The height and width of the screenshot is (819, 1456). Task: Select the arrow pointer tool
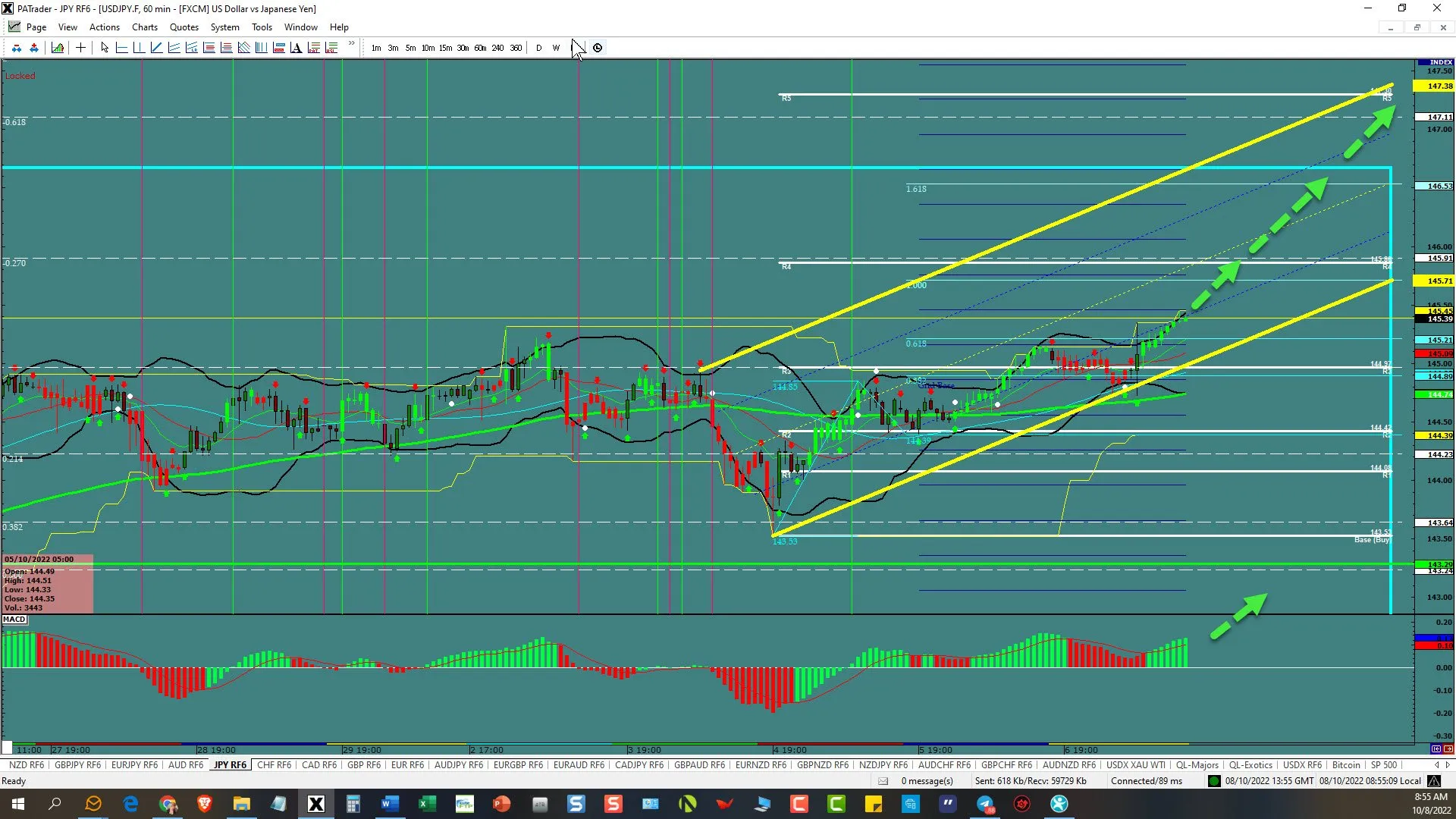click(x=105, y=48)
